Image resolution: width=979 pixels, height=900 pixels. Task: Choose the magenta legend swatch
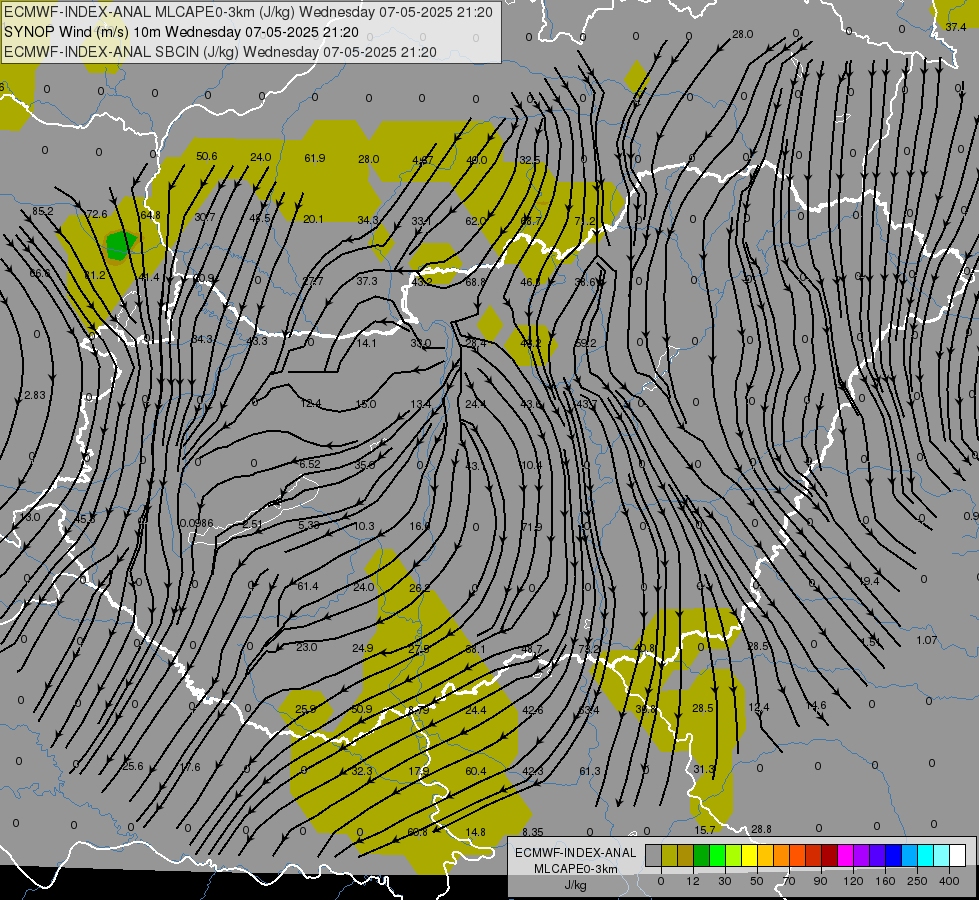[x=845, y=855]
